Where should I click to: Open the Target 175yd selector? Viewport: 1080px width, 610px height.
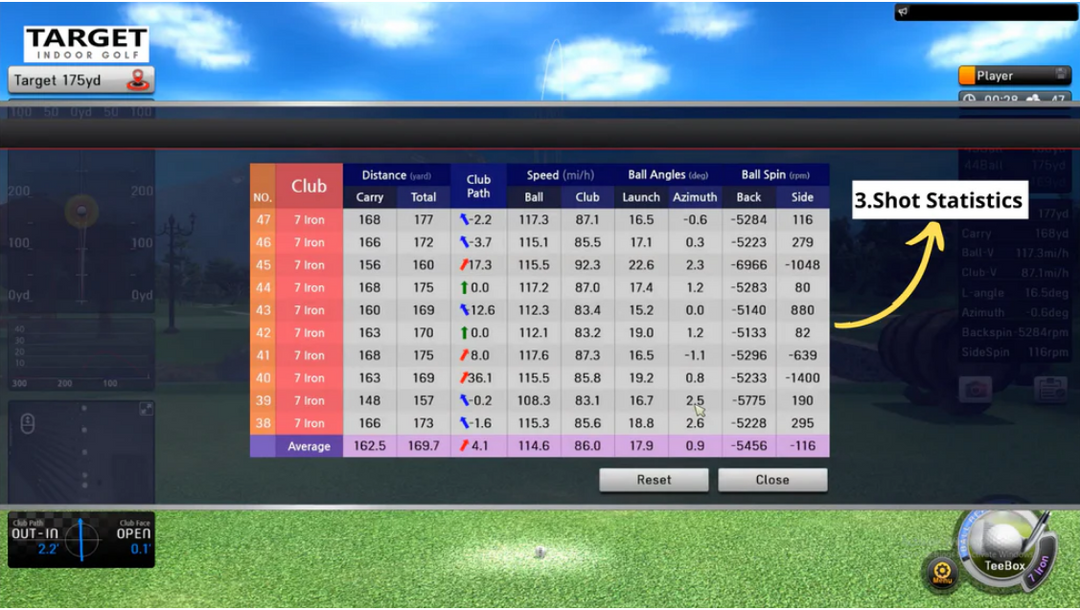click(80, 80)
